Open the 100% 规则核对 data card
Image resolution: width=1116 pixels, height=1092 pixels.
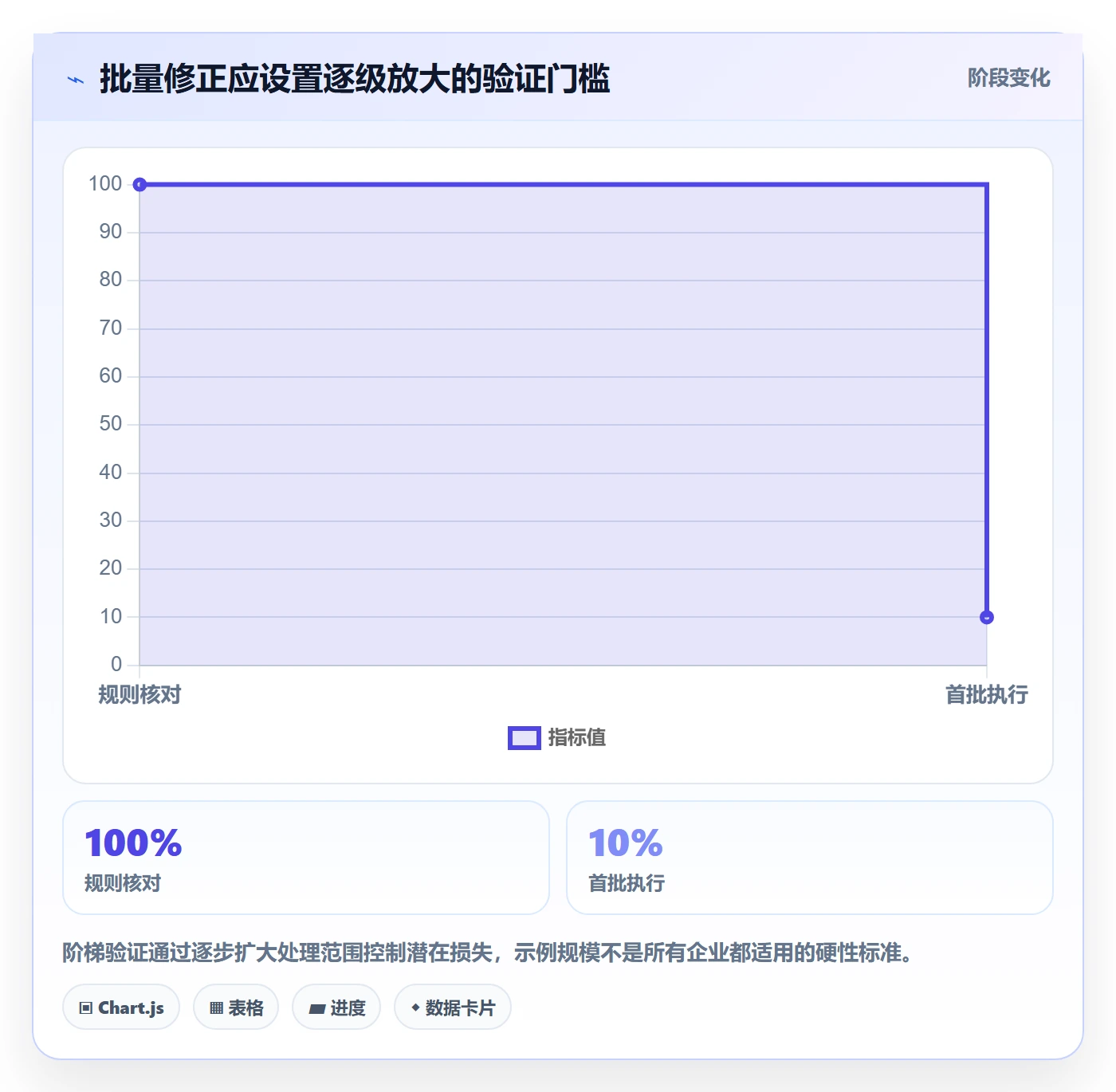click(306, 858)
